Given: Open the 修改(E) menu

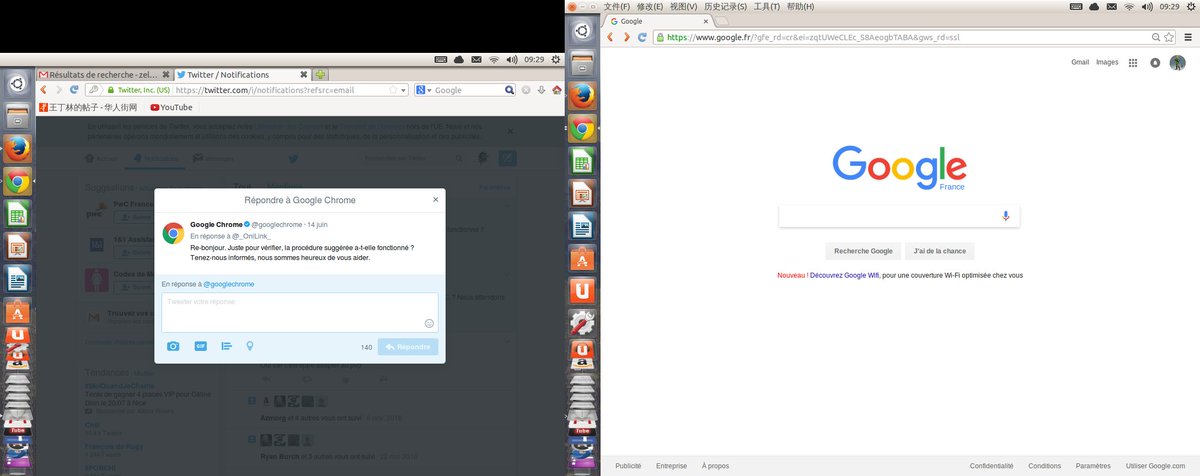Looking at the screenshot, I should click(651, 6).
